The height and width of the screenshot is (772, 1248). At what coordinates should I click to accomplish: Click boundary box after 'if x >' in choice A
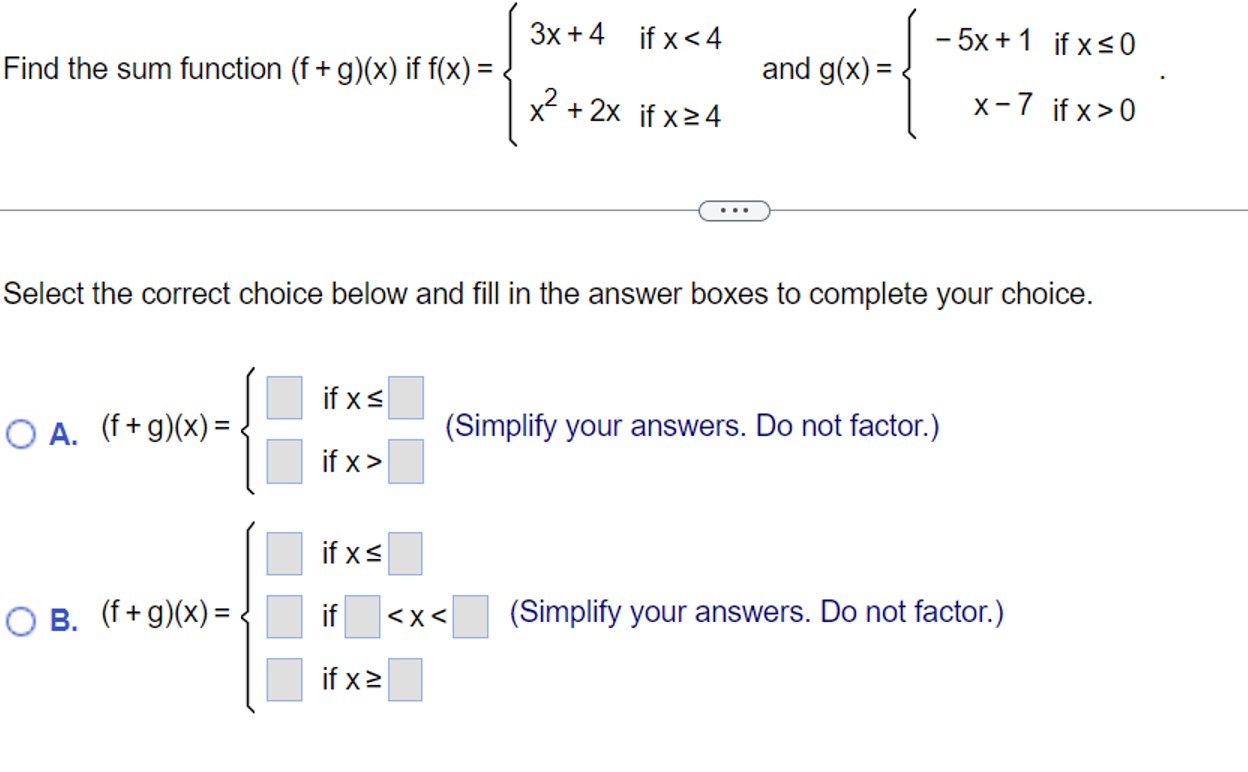click(406, 462)
